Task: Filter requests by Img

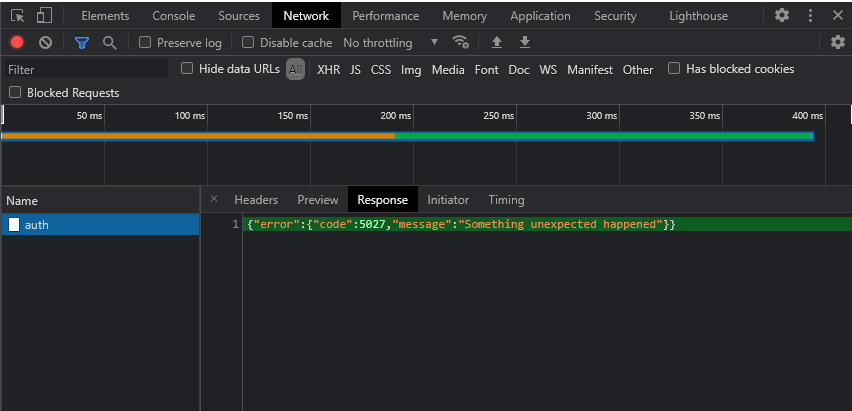Action: pyautogui.click(x=411, y=70)
